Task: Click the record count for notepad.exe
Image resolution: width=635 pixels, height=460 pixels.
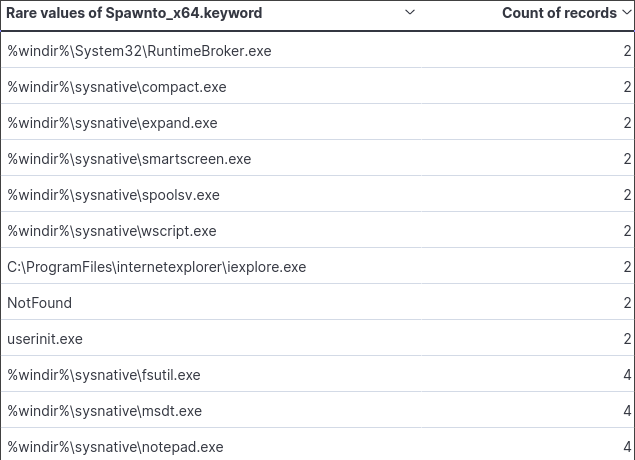Action: 627,447
